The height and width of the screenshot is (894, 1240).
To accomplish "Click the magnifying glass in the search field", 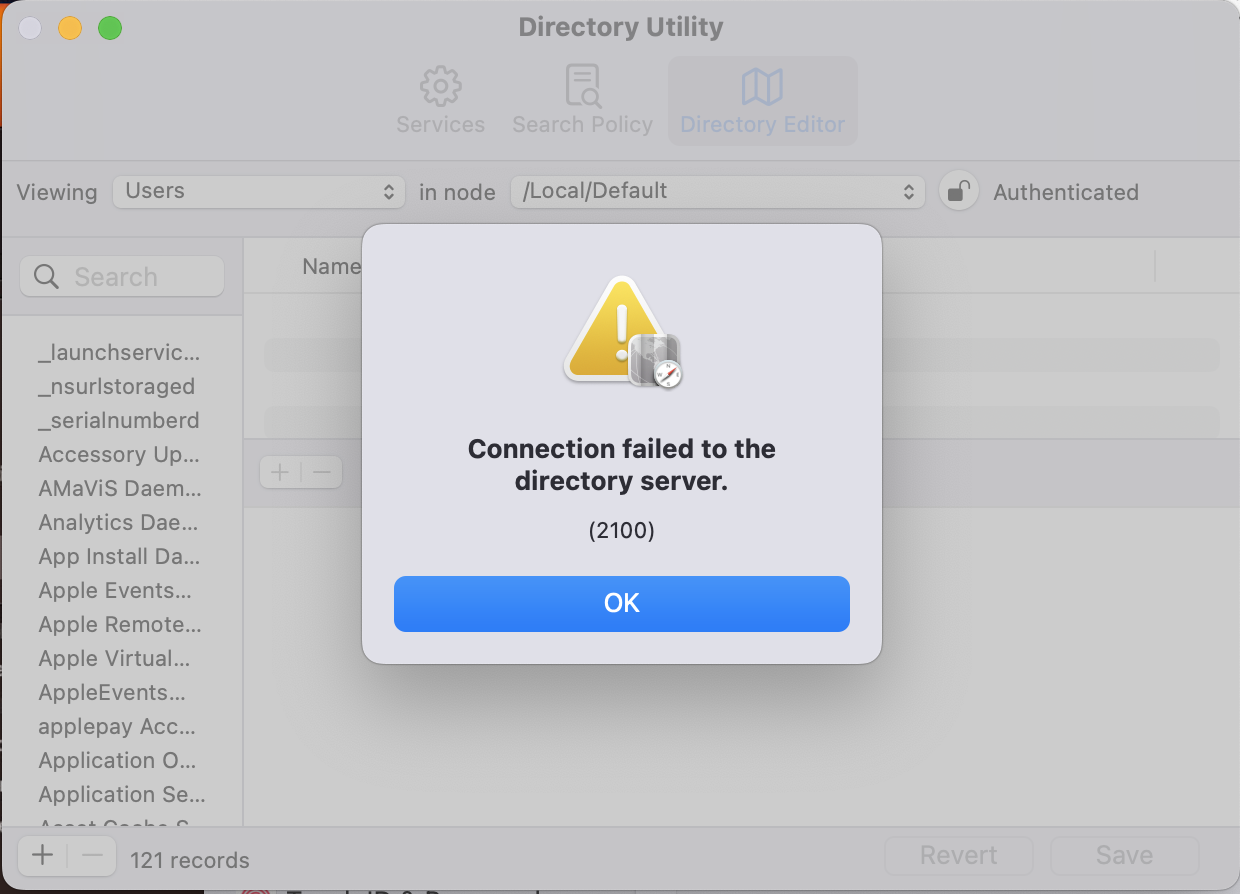I will [x=46, y=276].
